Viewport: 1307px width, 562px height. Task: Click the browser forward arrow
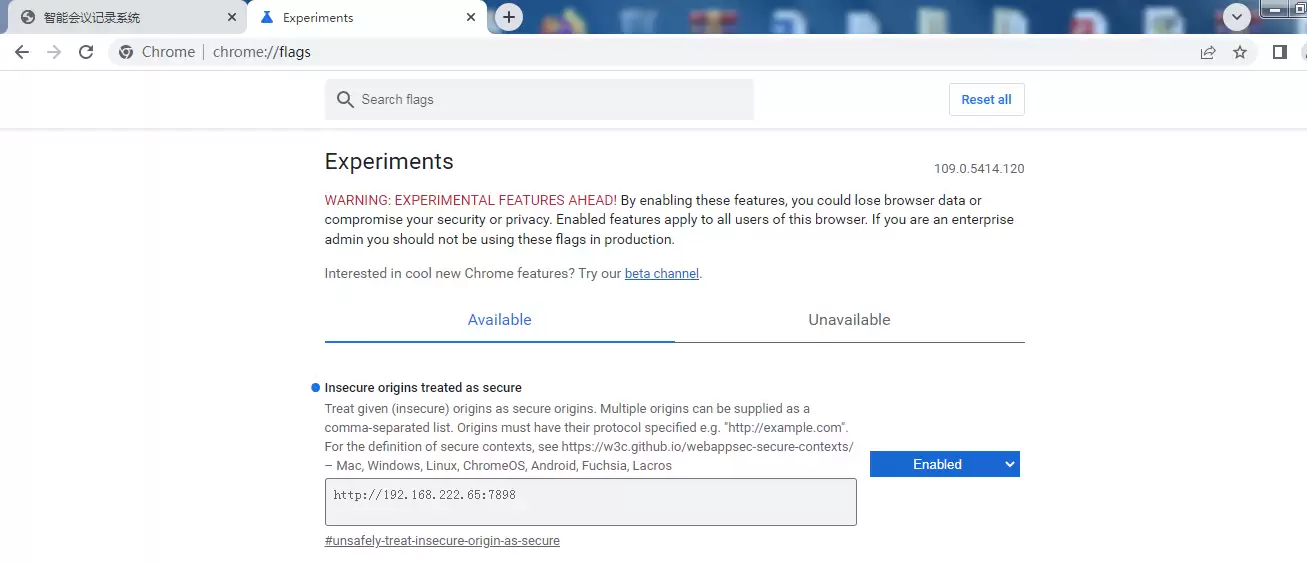coord(54,52)
